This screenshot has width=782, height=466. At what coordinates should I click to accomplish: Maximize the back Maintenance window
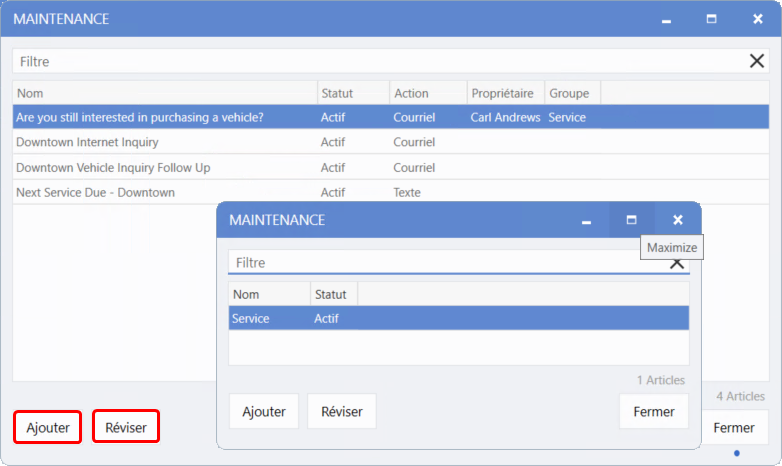[711, 19]
